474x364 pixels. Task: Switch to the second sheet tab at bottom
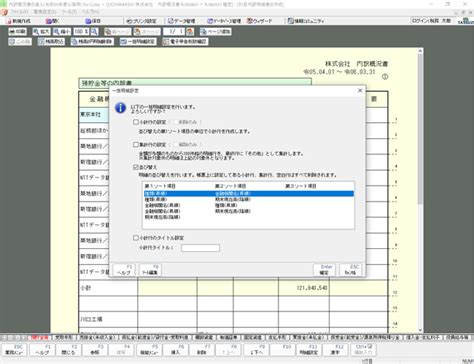63,337
